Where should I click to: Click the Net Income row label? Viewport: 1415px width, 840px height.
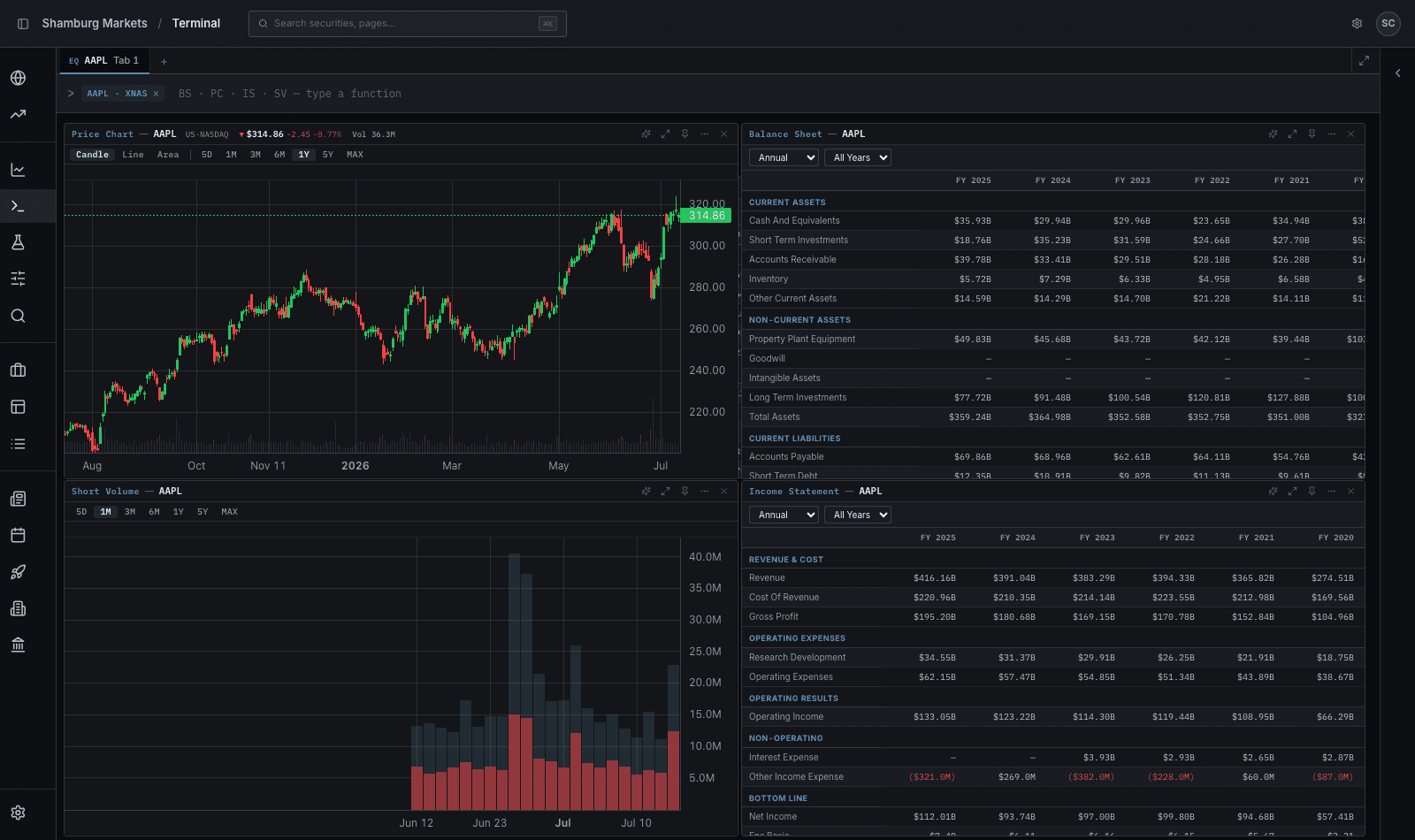773,817
